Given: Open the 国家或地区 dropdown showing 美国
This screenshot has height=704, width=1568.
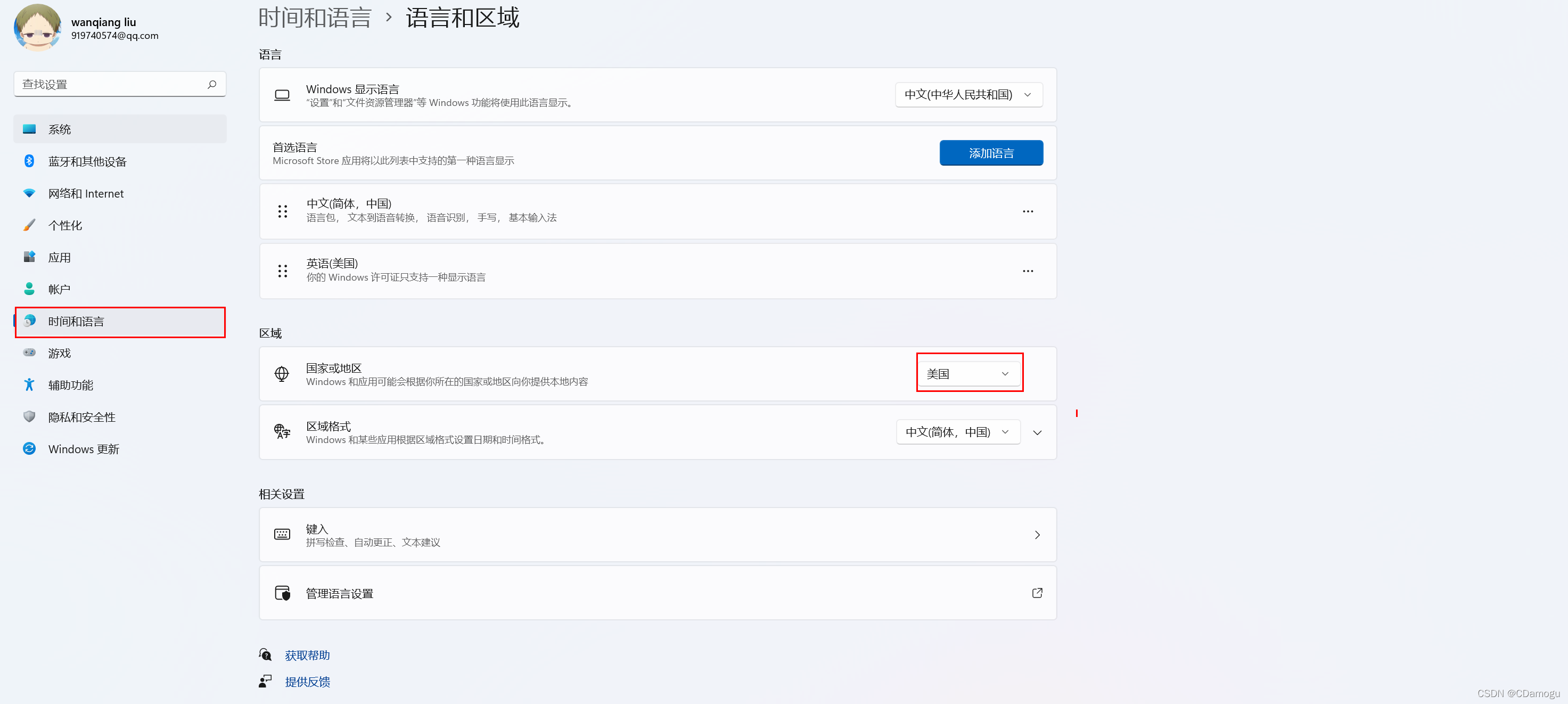Looking at the screenshot, I should [x=968, y=373].
